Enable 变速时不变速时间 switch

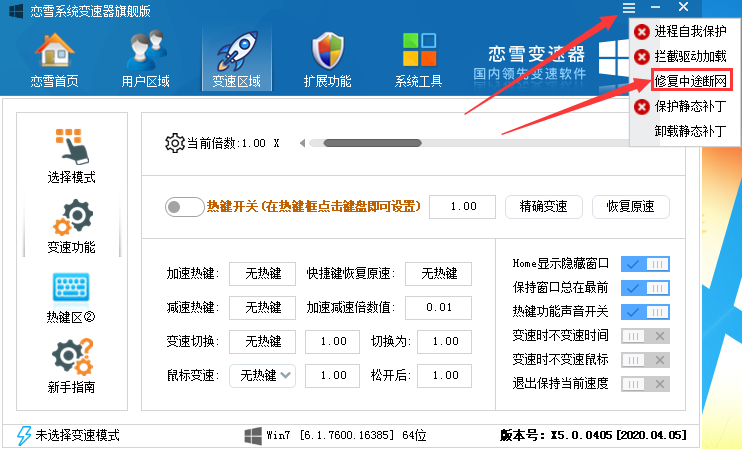pos(645,336)
